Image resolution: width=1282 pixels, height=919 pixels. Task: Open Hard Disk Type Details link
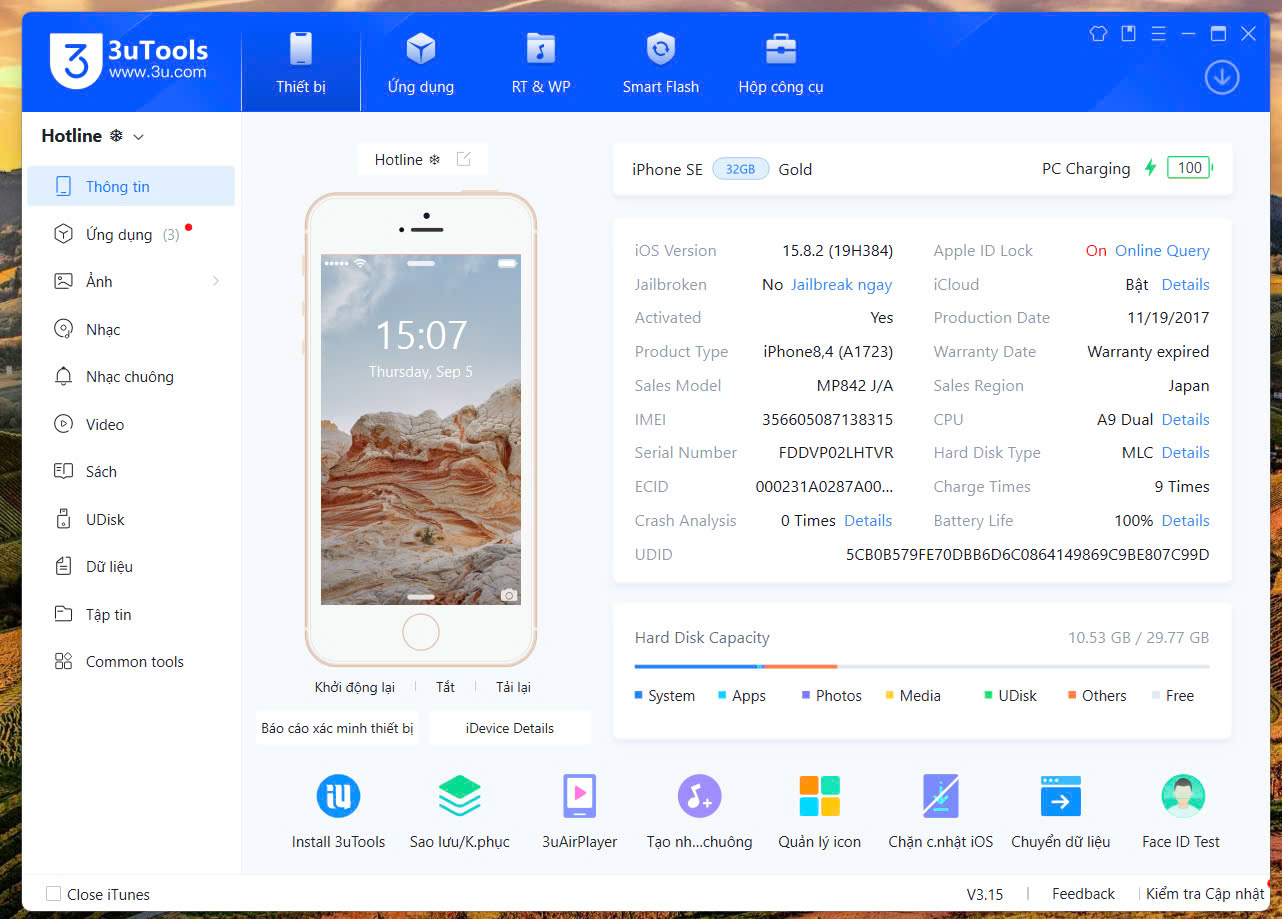tap(1186, 452)
